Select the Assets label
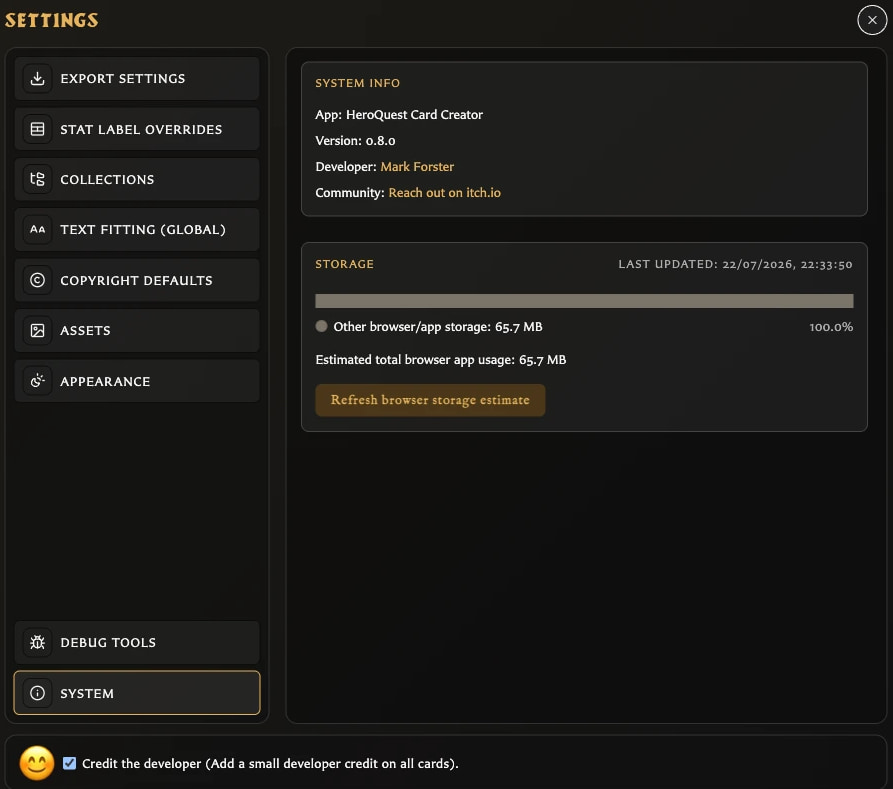The image size is (893, 789). click(x=85, y=330)
